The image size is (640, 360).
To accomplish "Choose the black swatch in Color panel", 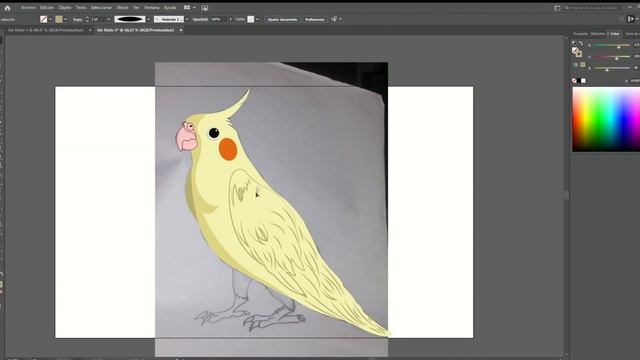I will (x=579, y=81).
